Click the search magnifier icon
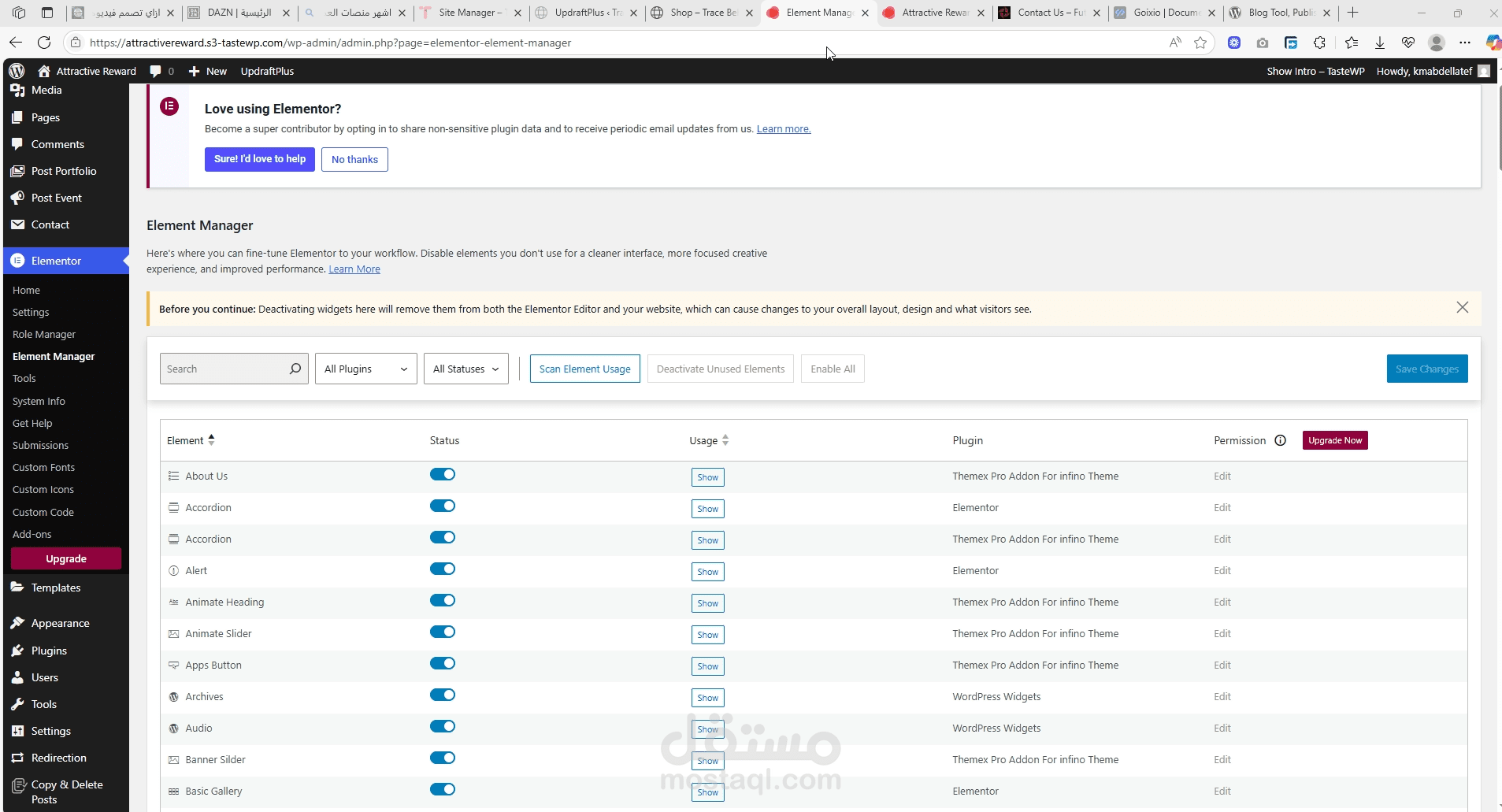Image resolution: width=1502 pixels, height=812 pixels. tap(295, 369)
